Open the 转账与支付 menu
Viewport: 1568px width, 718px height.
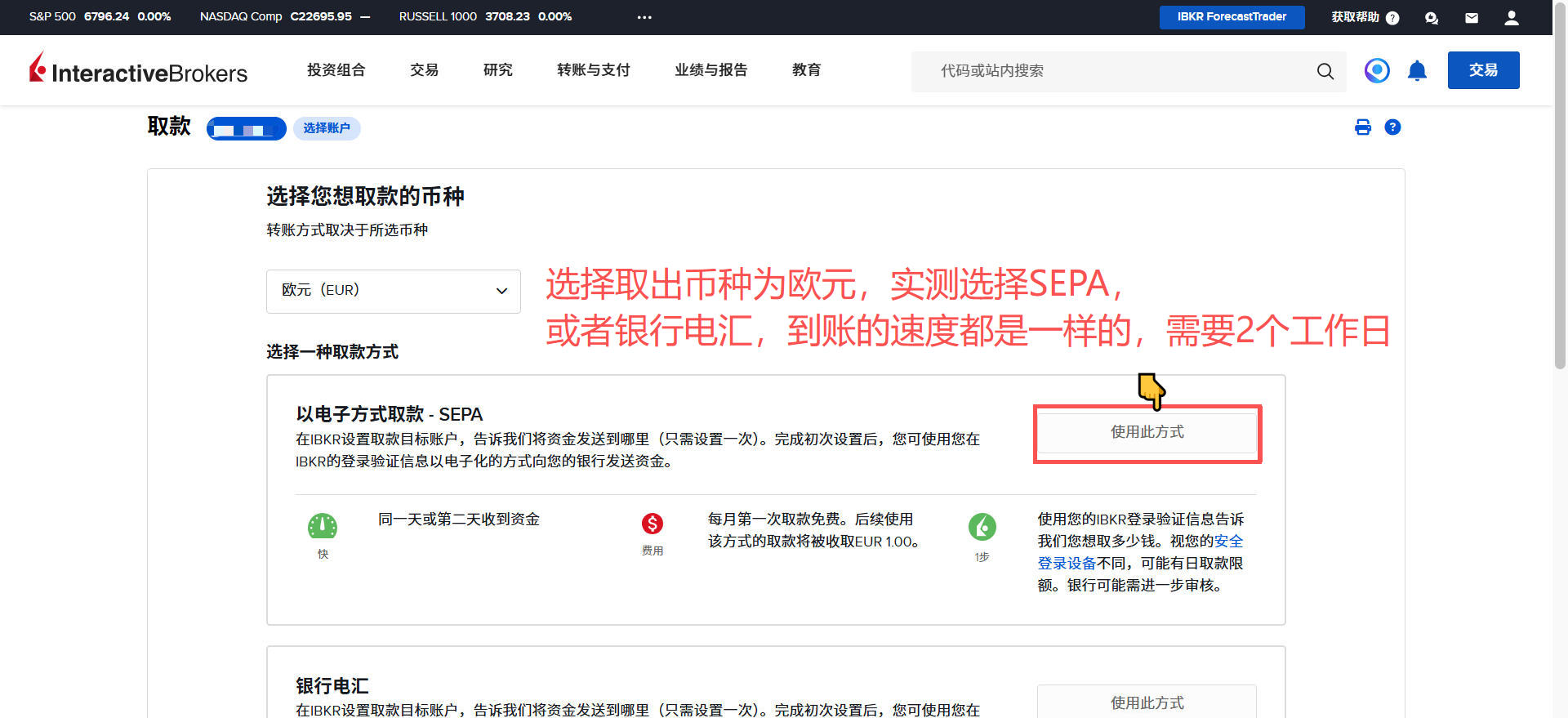coord(593,70)
